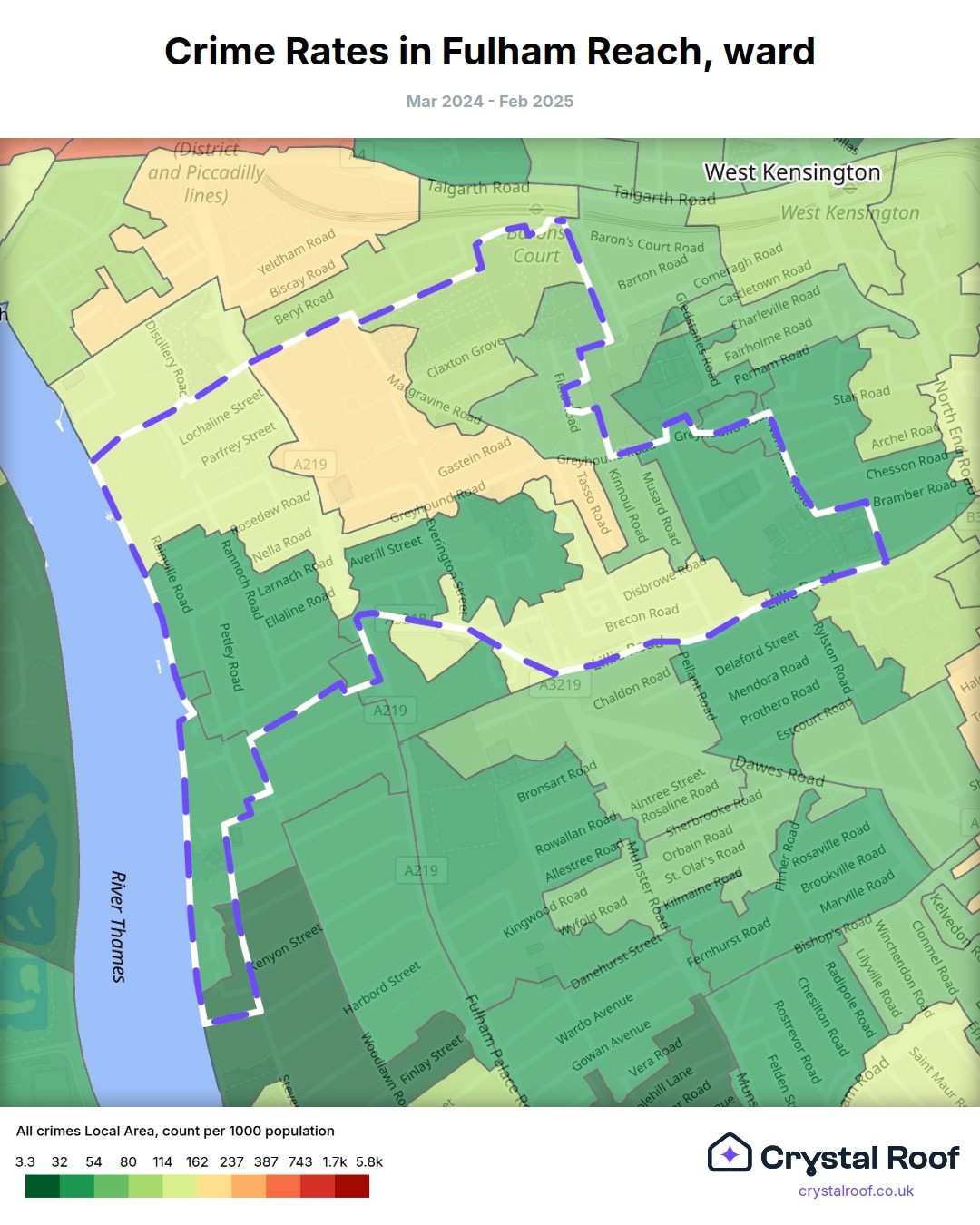Click the Barons Court map label

point(536,245)
